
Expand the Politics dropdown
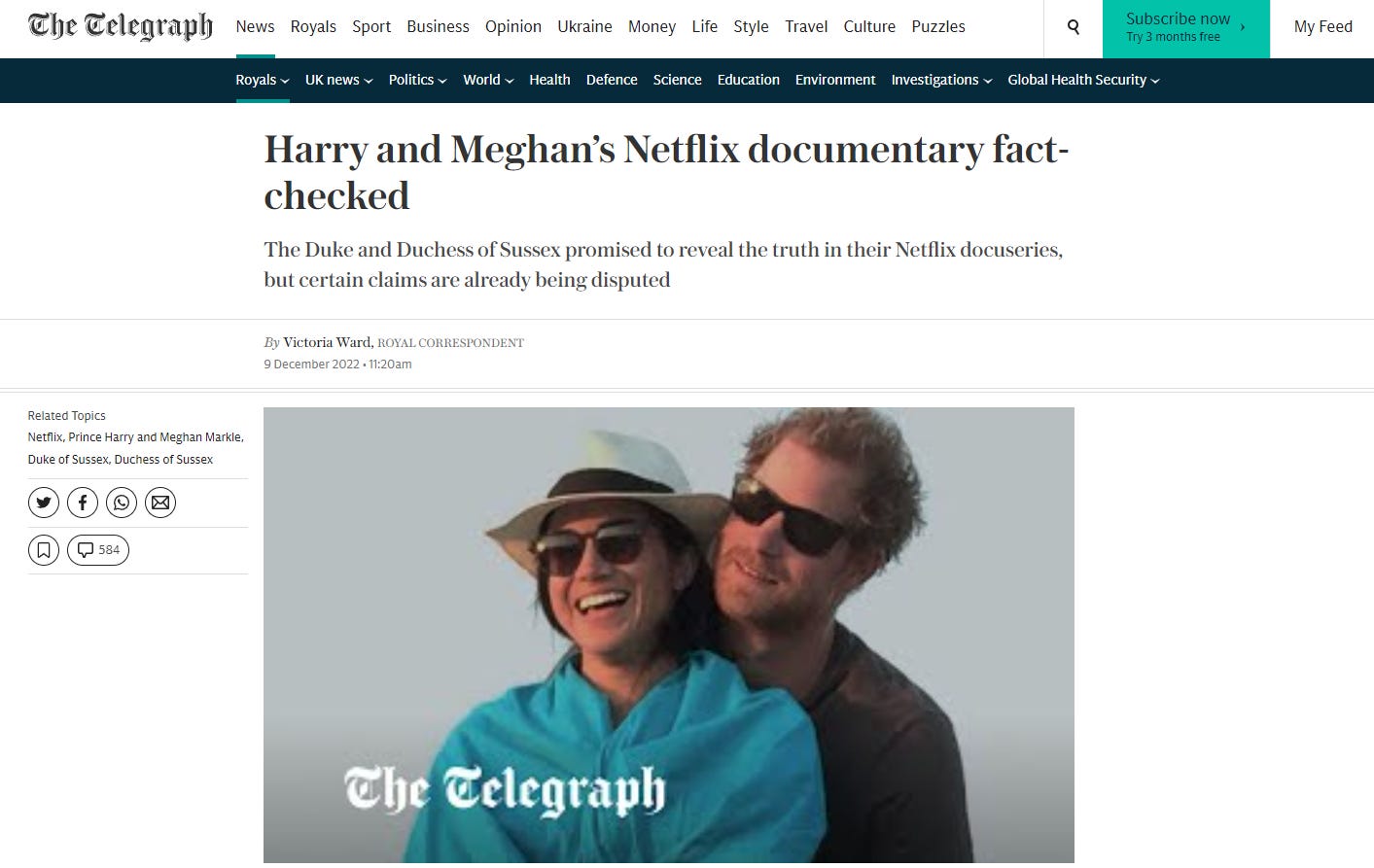coord(418,80)
